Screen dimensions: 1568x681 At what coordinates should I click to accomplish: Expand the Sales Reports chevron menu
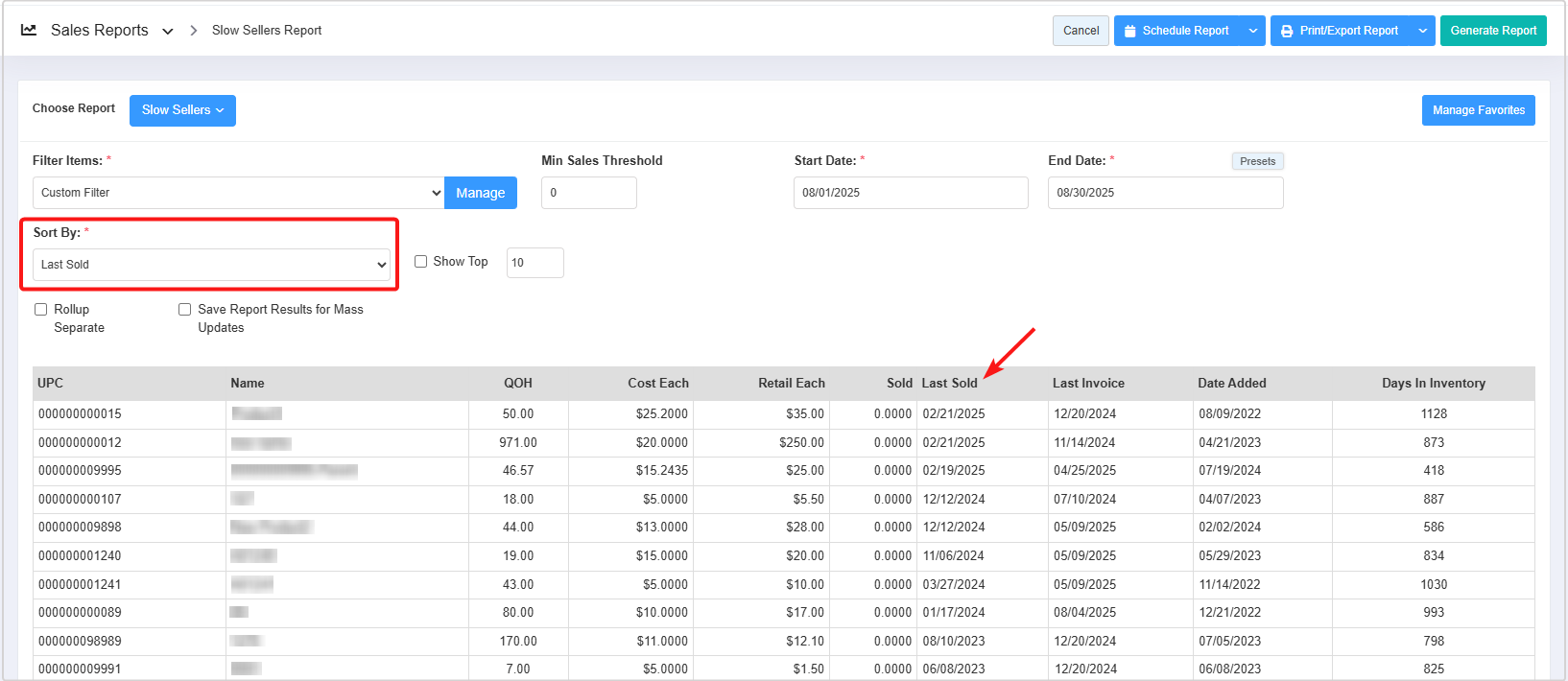tap(168, 31)
